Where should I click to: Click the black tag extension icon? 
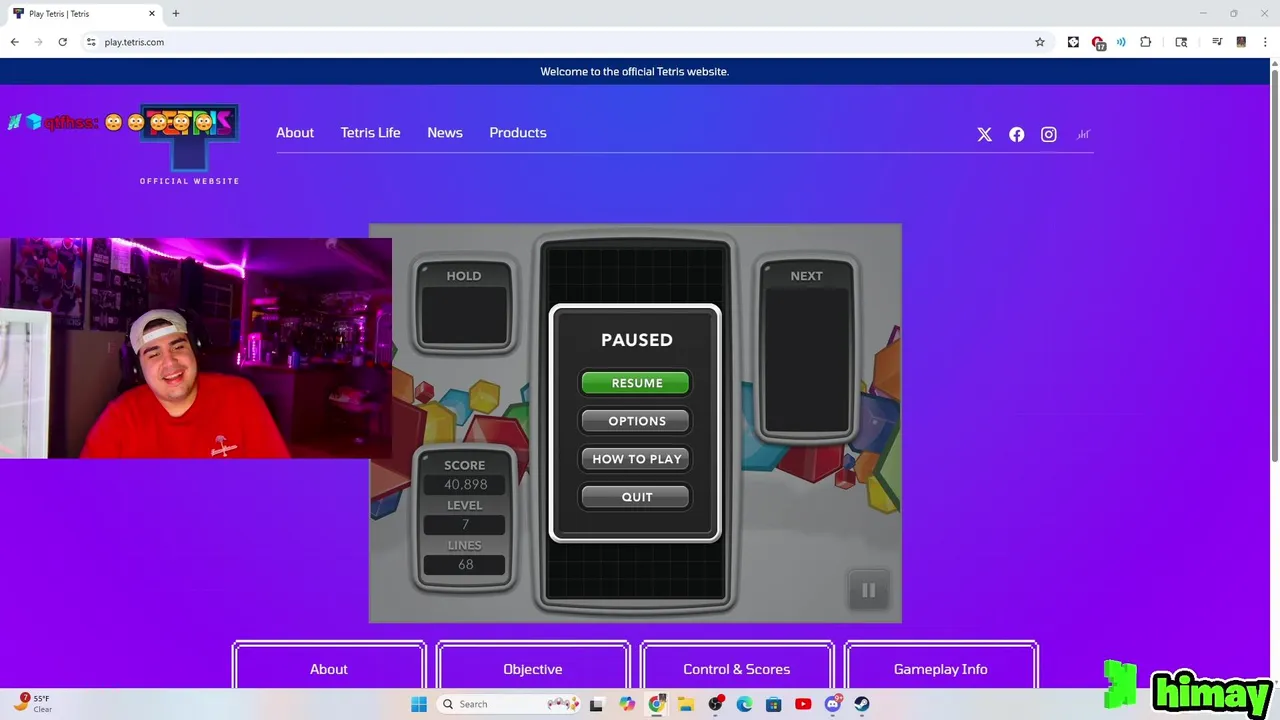pos(1073,42)
